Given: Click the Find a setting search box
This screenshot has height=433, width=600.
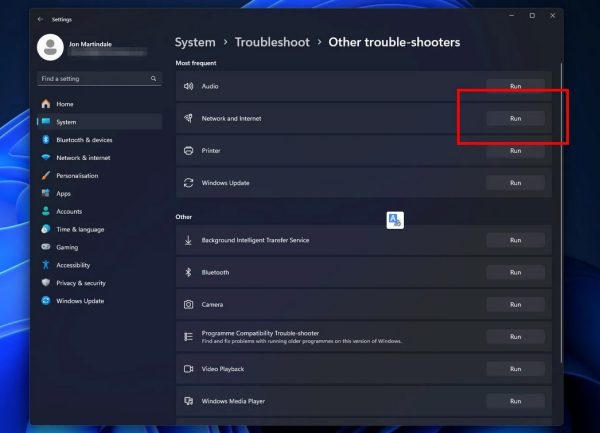Looking at the screenshot, I should [x=99, y=78].
